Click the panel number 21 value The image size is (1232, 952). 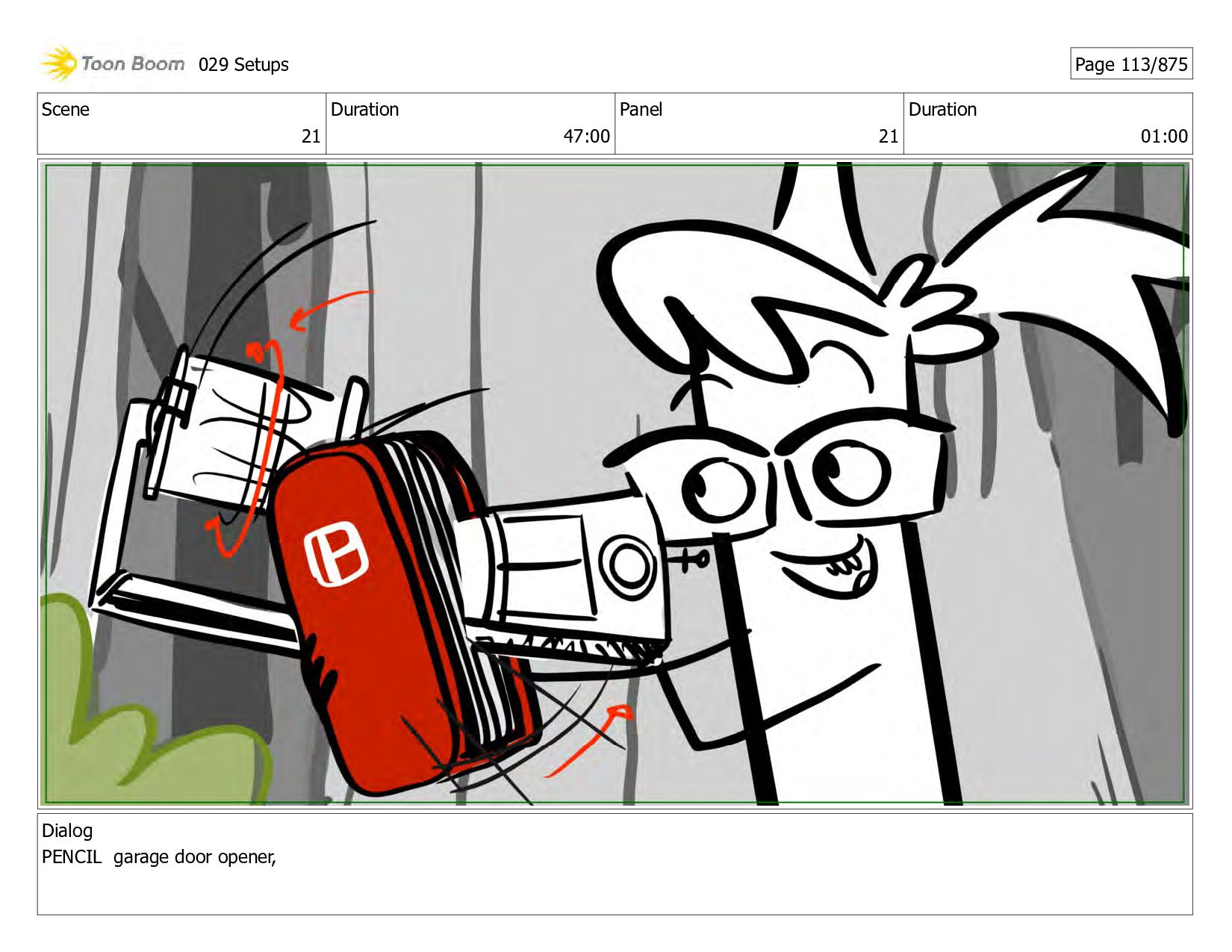(x=889, y=137)
